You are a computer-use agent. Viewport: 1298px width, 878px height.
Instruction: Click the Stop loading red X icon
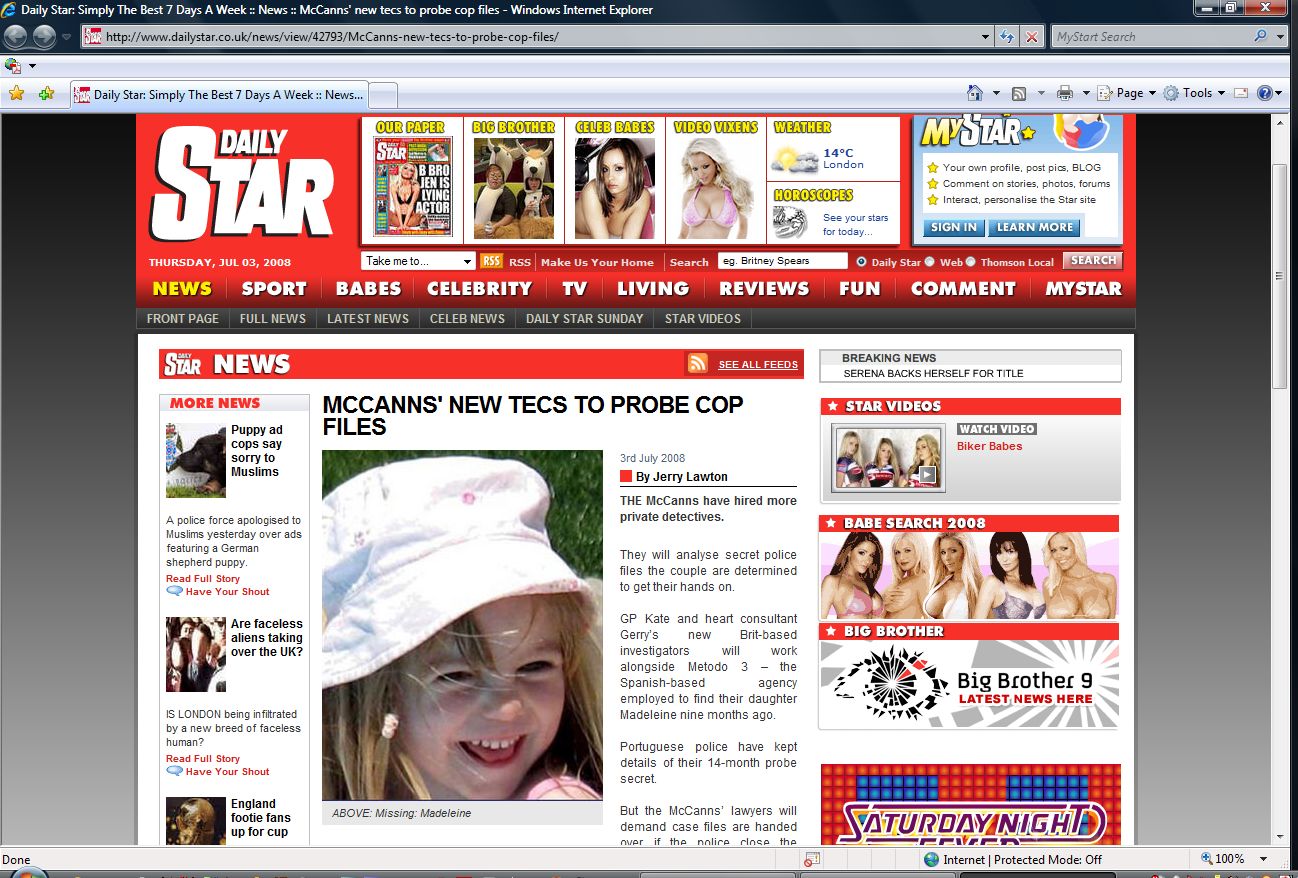[1032, 37]
